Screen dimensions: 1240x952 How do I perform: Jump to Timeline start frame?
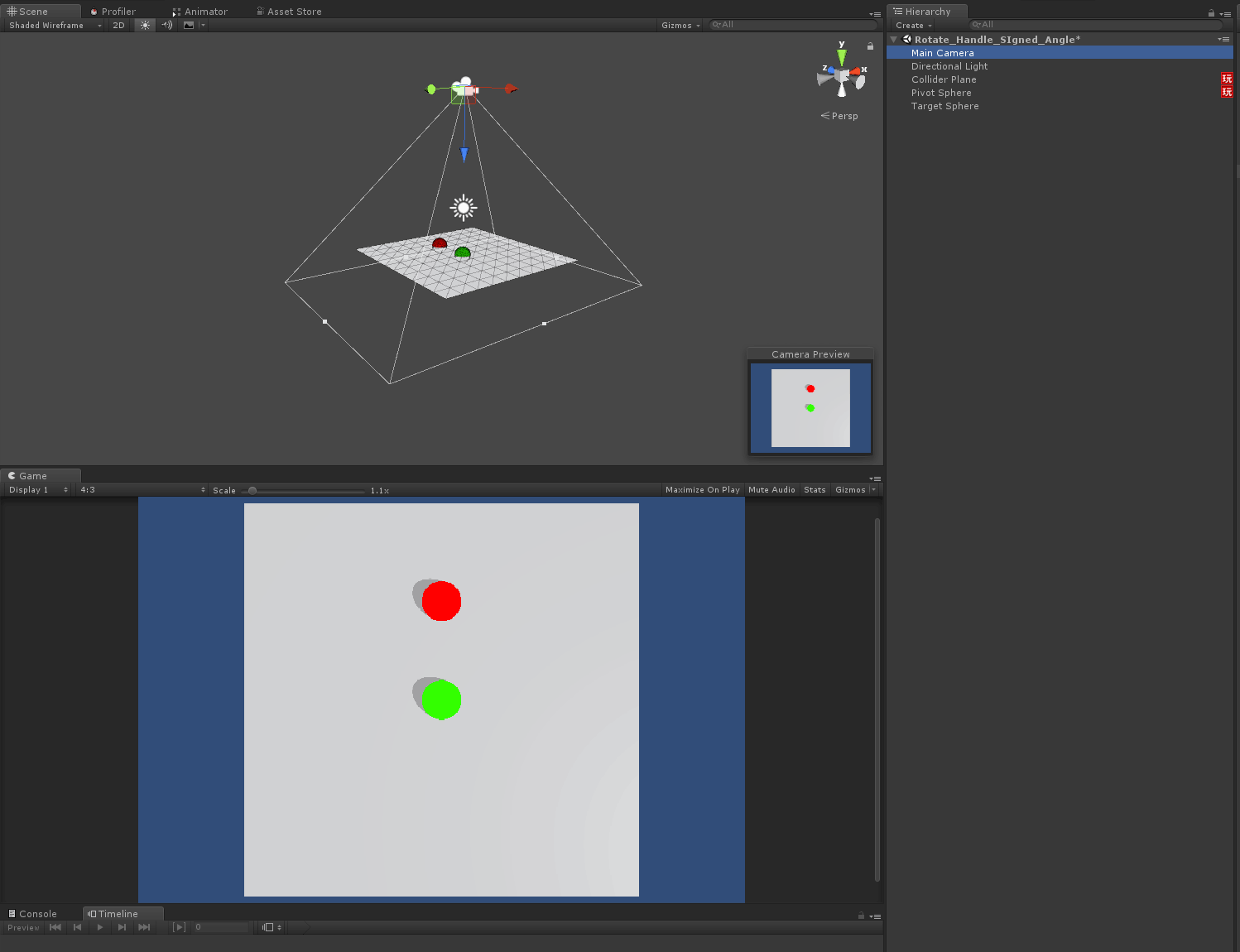(x=55, y=927)
